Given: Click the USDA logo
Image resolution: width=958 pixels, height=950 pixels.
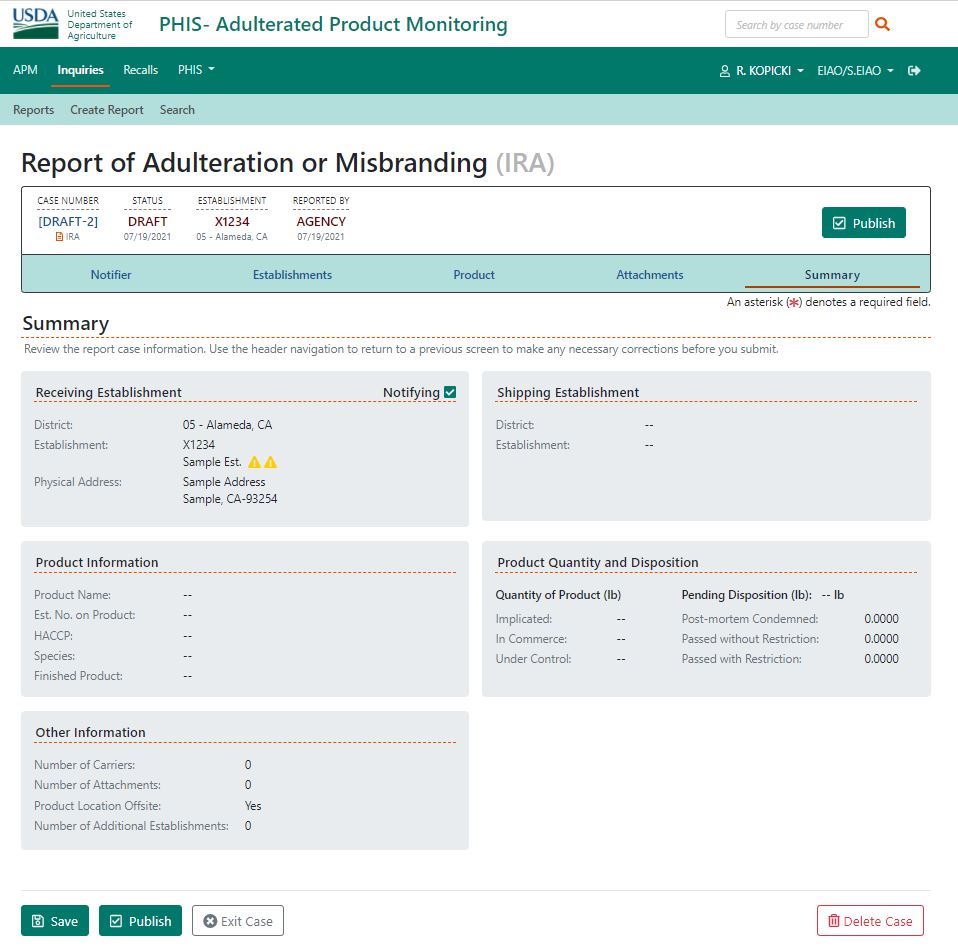Looking at the screenshot, I should [36, 24].
